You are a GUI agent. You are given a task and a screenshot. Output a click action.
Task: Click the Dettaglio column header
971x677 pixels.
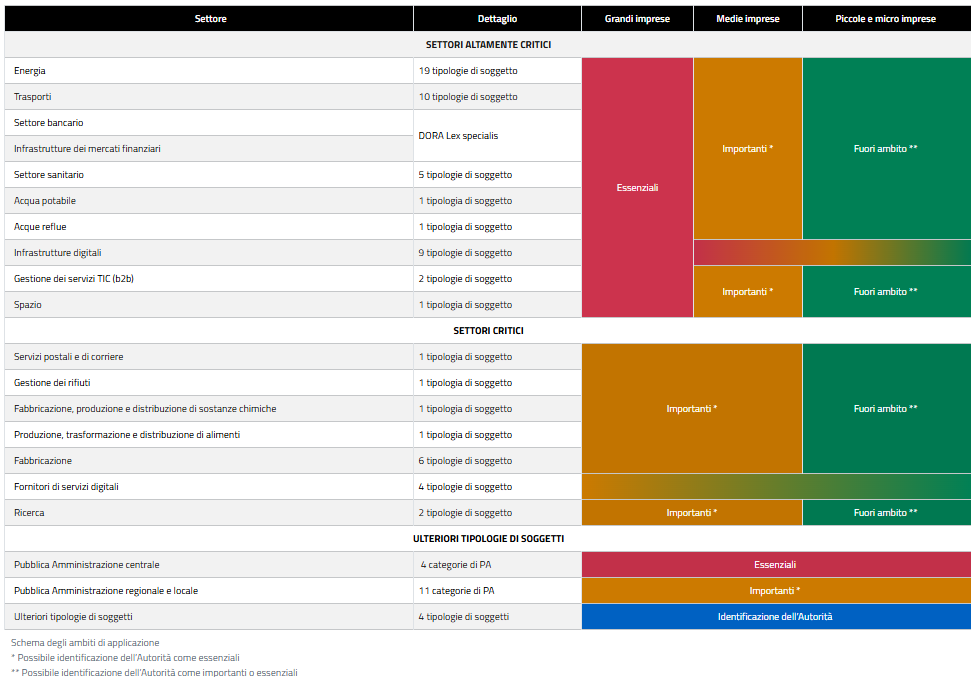(497, 19)
